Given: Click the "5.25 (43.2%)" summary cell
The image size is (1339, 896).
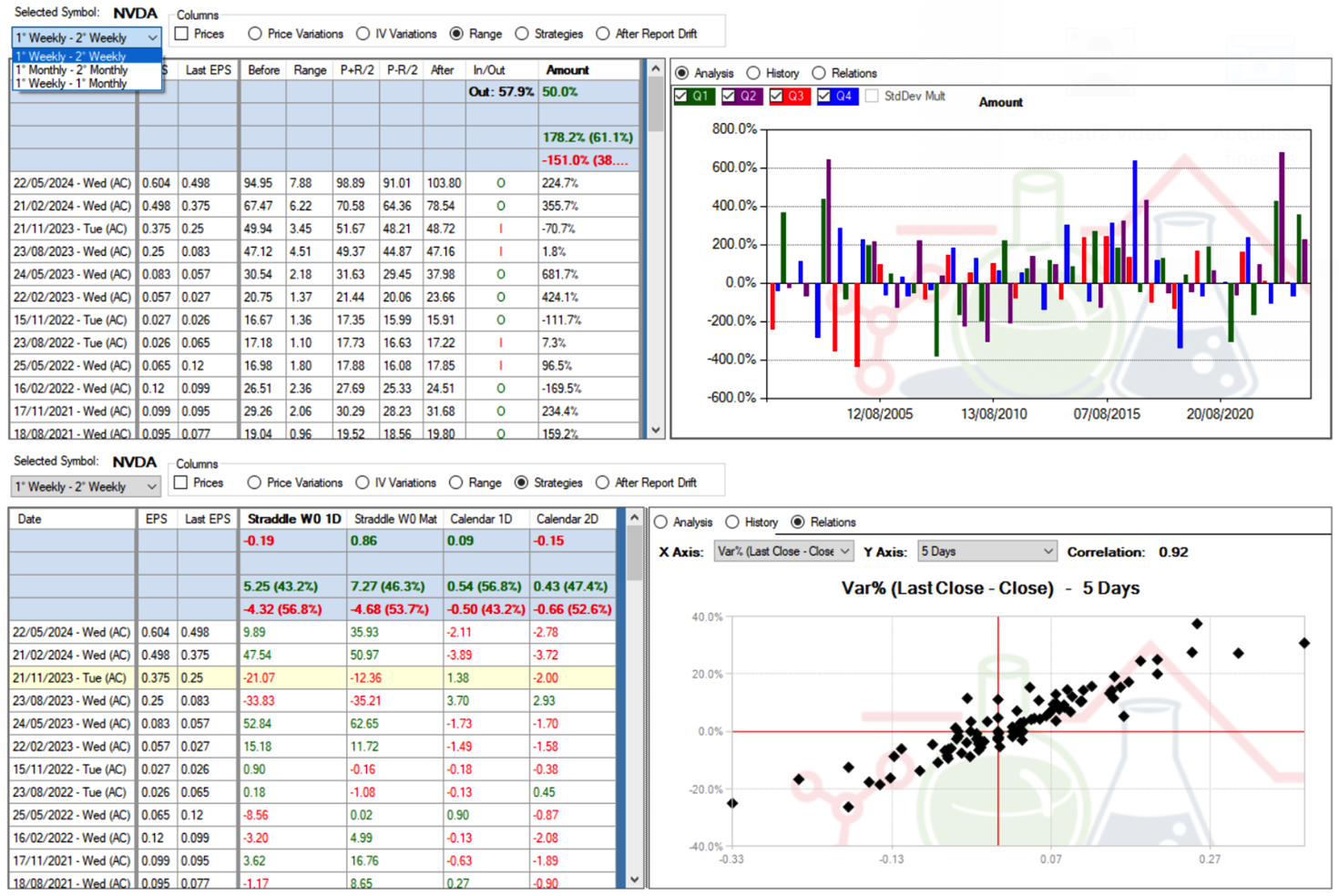Looking at the screenshot, I should [x=293, y=586].
